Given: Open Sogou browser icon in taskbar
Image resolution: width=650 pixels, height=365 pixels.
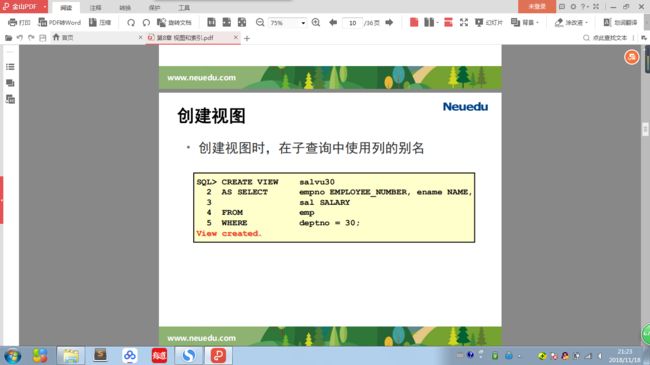Looking at the screenshot, I should click(x=189, y=355).
